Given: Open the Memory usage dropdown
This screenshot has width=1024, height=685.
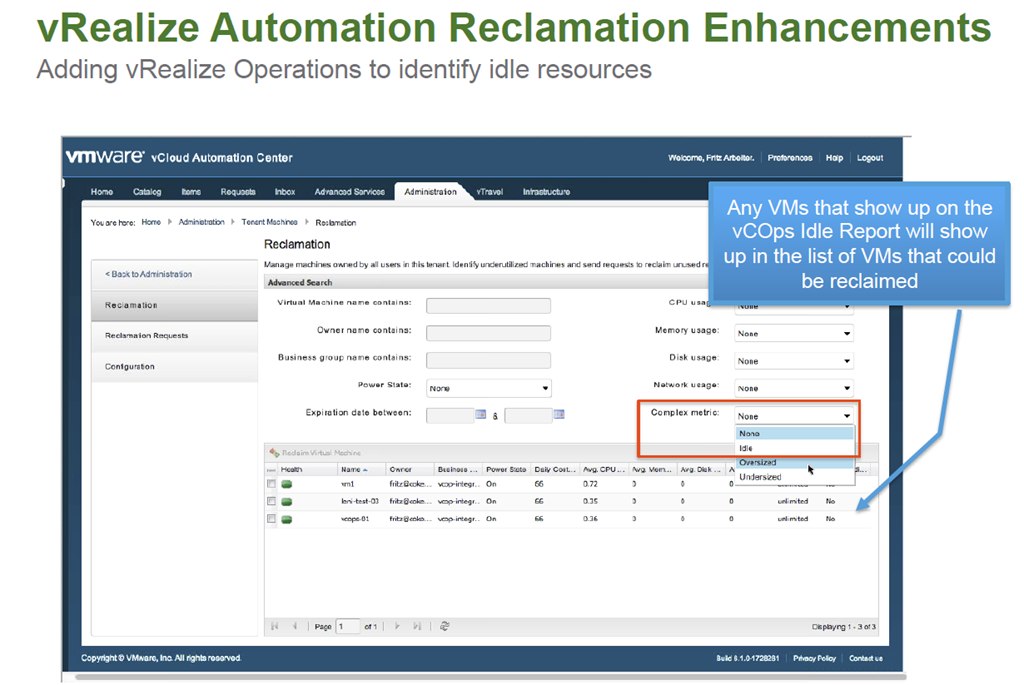Looking at the screenshot, I should click(x=793, y=334).
